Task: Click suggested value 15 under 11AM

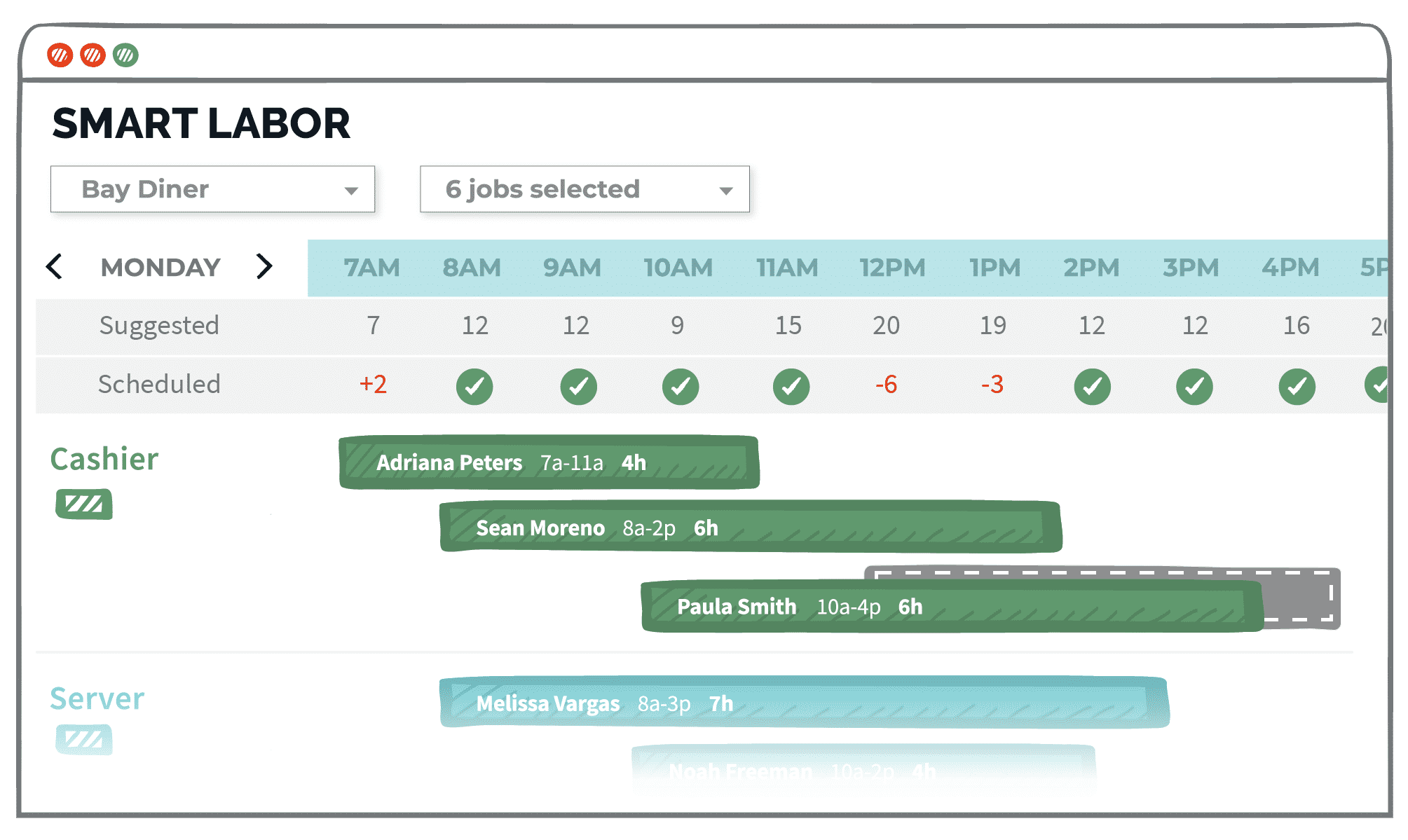Action: coord(788,326)
